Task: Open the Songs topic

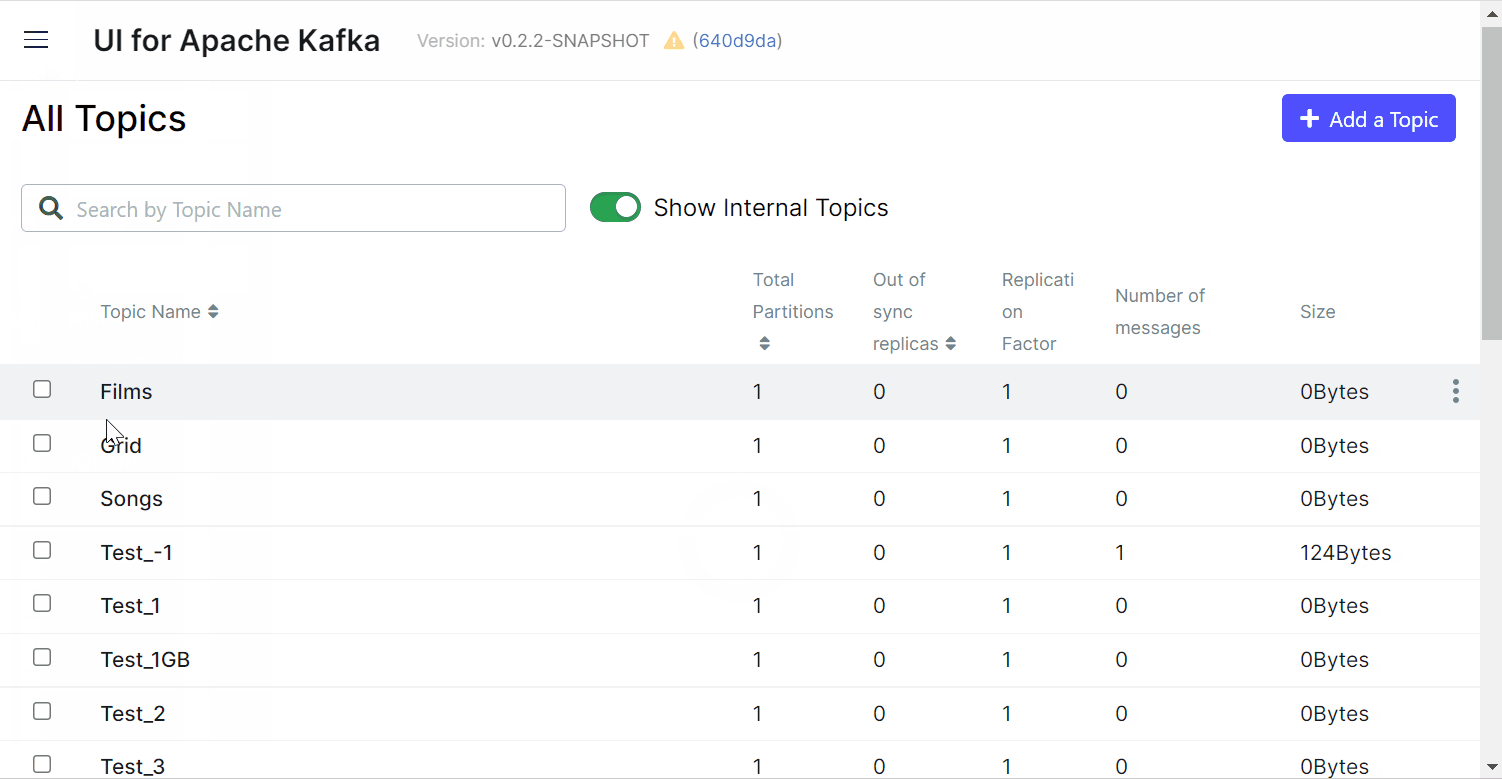Action: point(131,499)
